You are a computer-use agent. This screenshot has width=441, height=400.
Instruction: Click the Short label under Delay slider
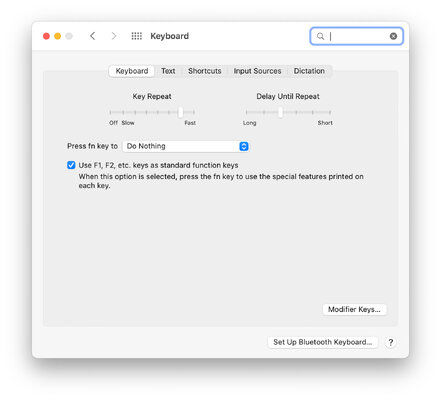(x=325, y=123)
